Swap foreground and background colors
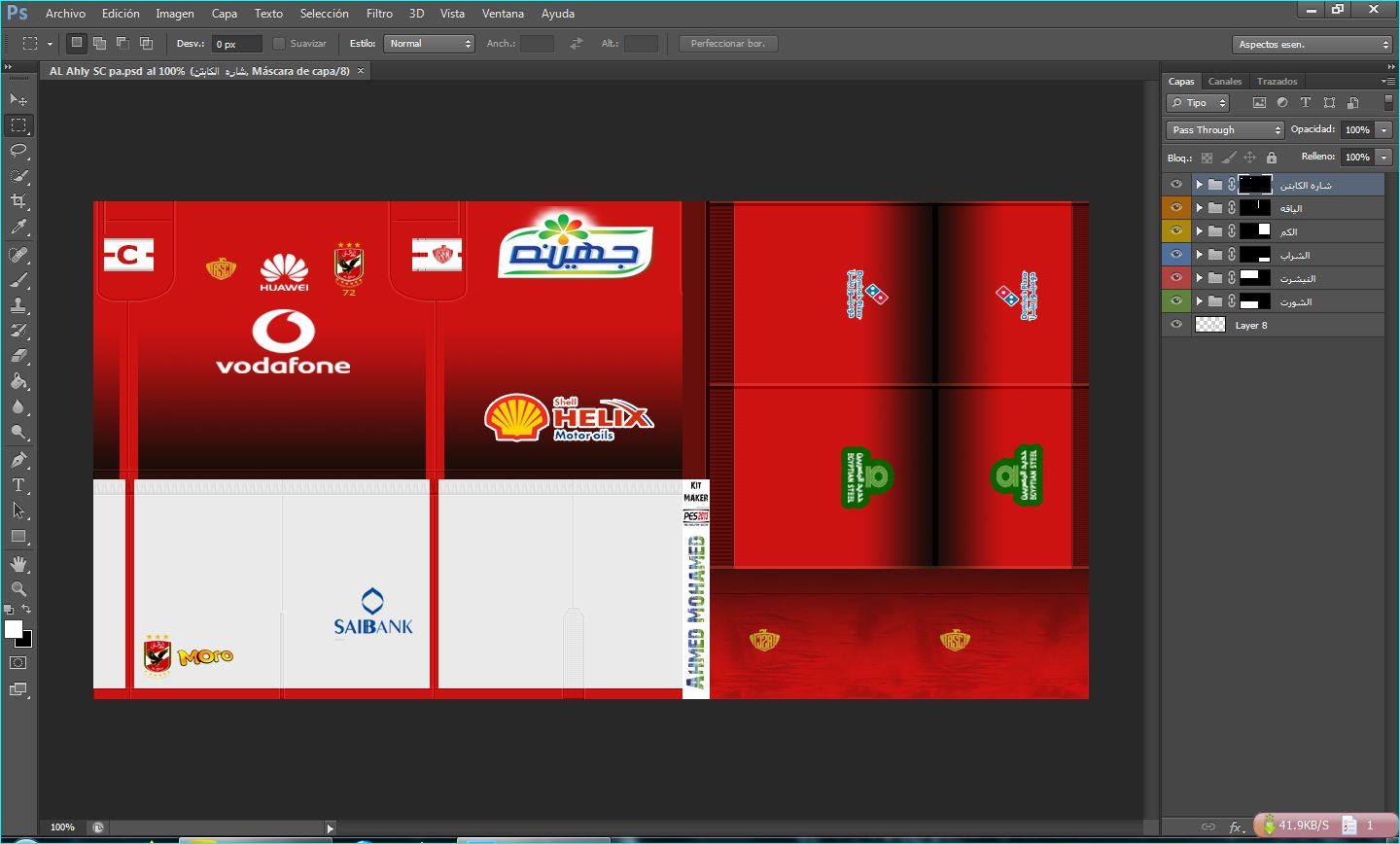 click(26, 610)
